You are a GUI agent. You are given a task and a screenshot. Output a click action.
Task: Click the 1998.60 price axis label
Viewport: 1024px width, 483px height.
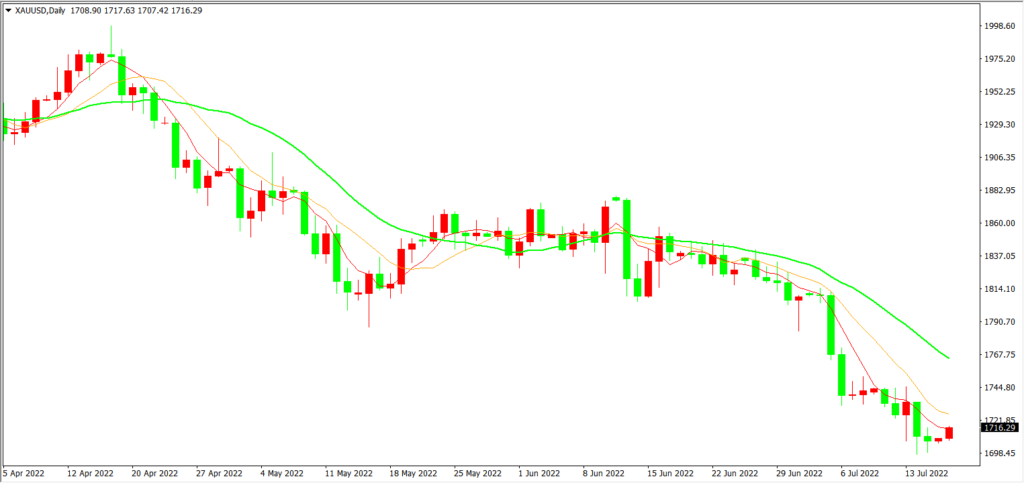(x=1000, y=27)
